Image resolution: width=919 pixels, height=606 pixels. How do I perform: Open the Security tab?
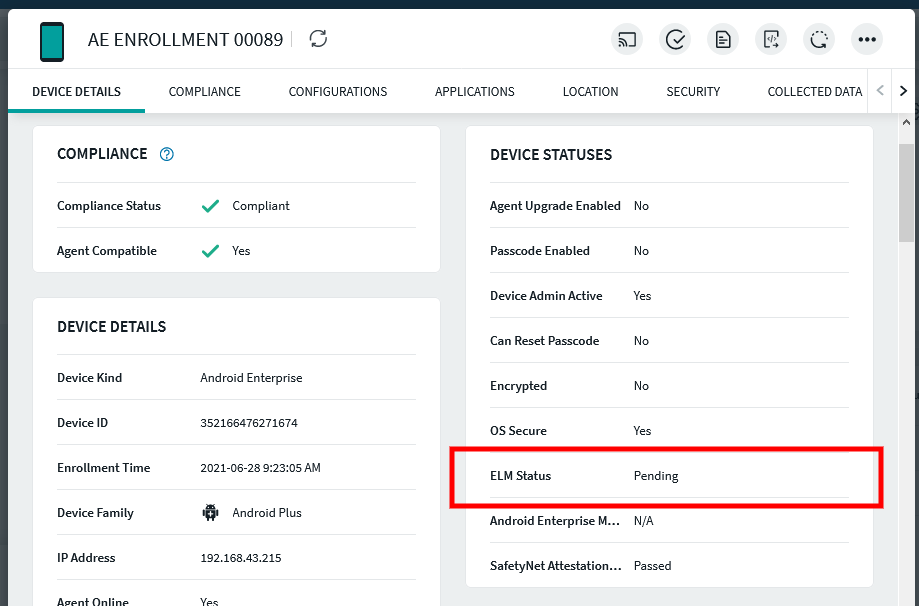[x=693, y=92]
